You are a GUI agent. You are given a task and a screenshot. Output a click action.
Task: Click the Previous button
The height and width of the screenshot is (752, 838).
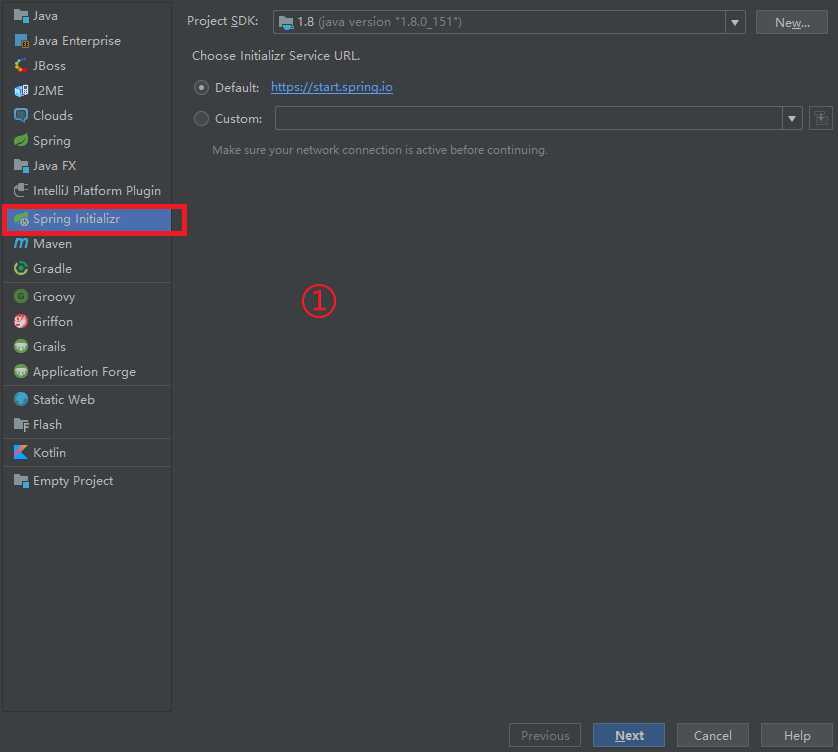(x=545, y=735)
